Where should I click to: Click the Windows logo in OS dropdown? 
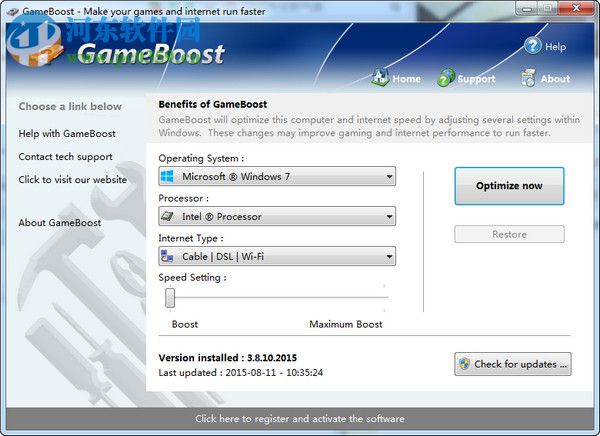click(167, 176)
